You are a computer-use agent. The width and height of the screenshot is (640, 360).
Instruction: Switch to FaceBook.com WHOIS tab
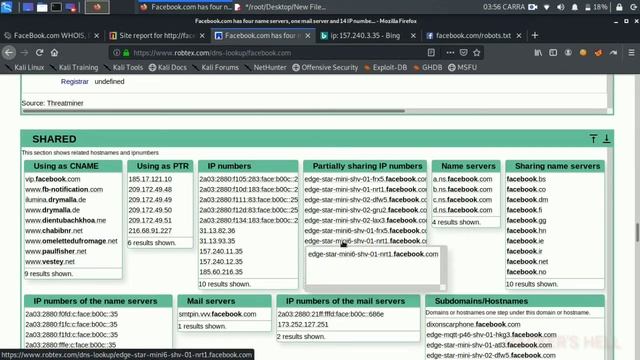50,36
